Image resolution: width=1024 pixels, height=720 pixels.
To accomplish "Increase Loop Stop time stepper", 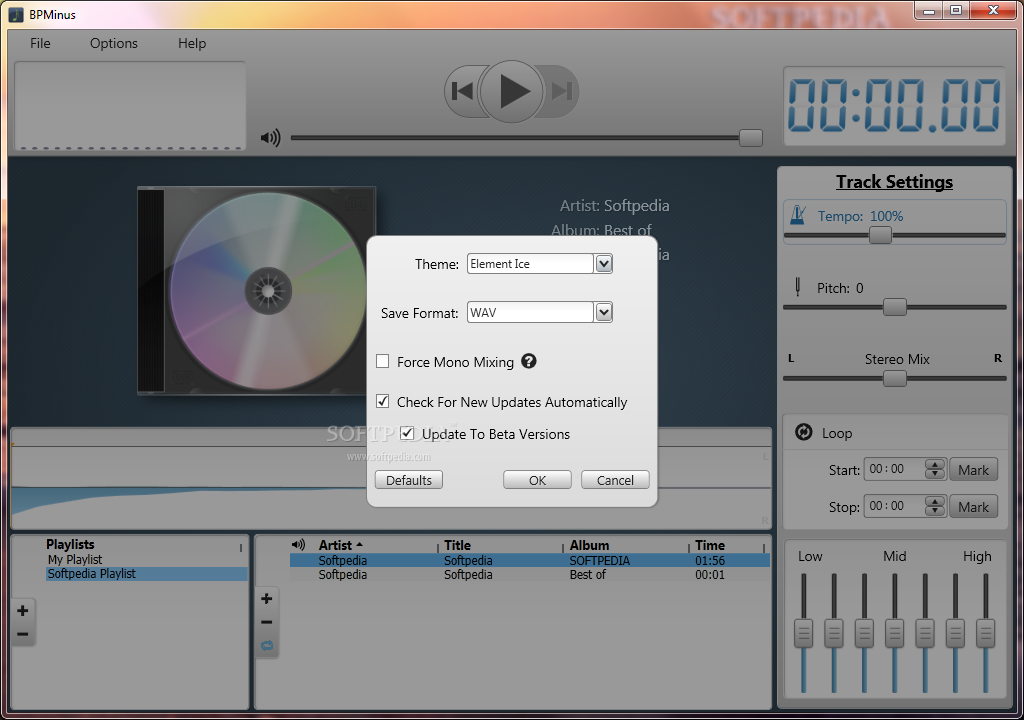I will (935, 502).
